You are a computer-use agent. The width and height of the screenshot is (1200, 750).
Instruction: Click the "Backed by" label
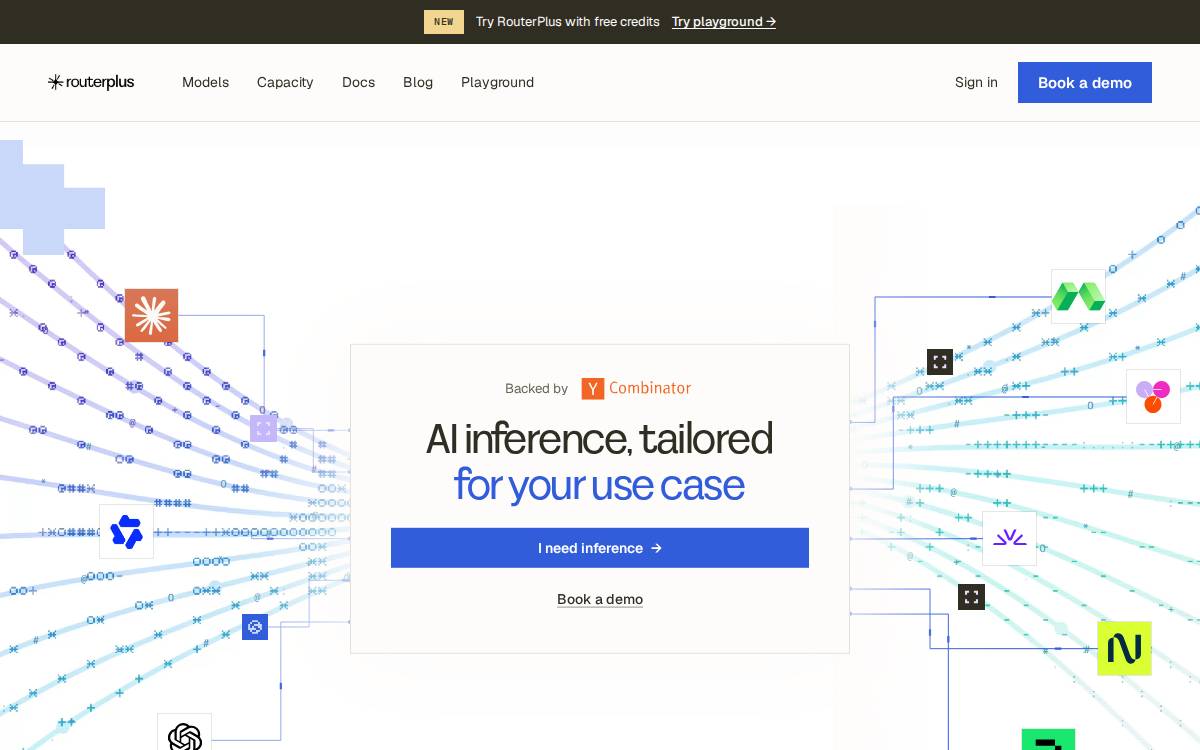[536, 389]
